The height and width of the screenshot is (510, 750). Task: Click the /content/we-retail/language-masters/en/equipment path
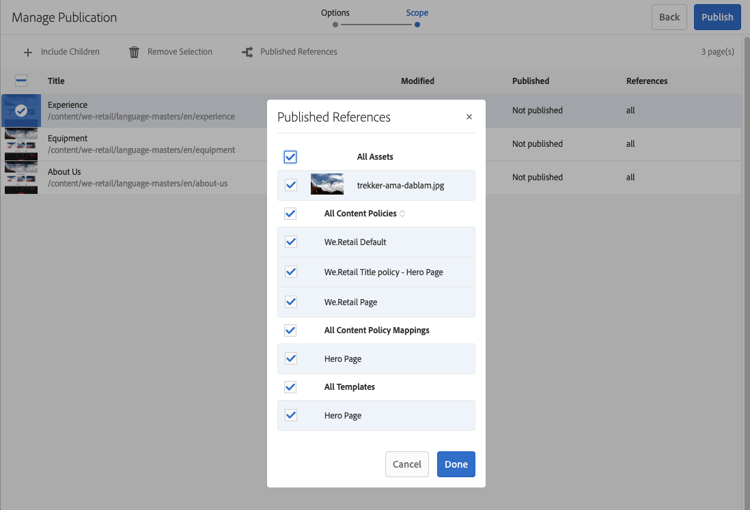coord(141,150)
